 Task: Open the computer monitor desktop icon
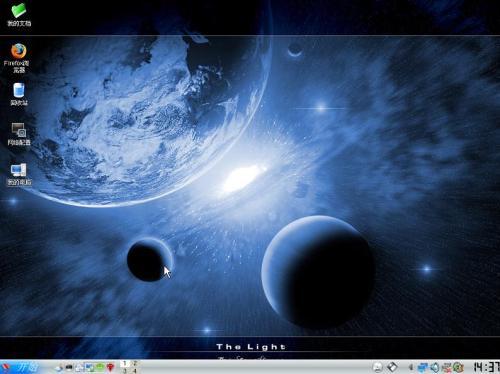click(x=19, y=170)
